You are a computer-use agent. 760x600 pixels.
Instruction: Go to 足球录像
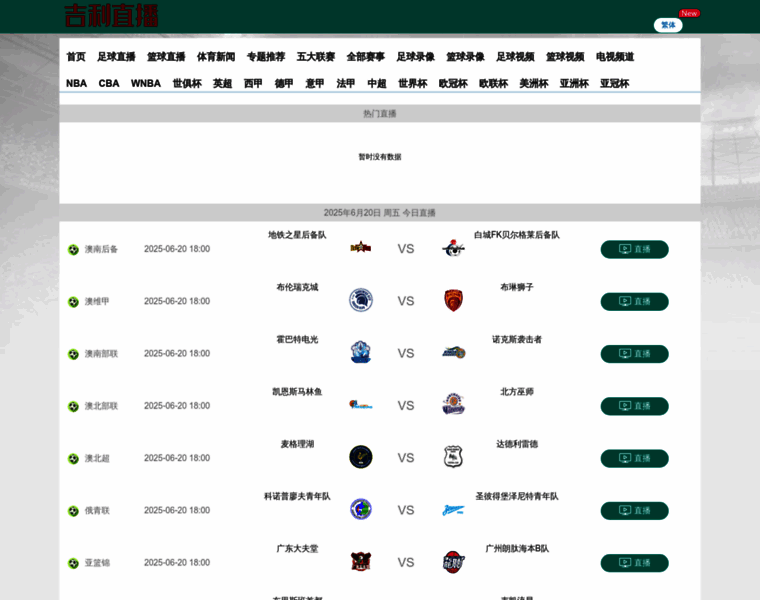(x=416, y=57)
